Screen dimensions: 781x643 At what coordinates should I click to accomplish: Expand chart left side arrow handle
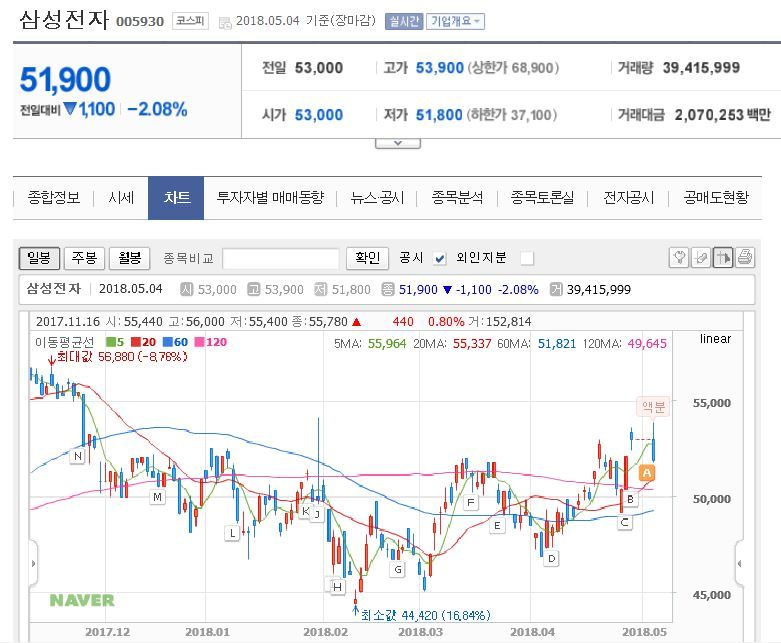click(x=33, y=563)
